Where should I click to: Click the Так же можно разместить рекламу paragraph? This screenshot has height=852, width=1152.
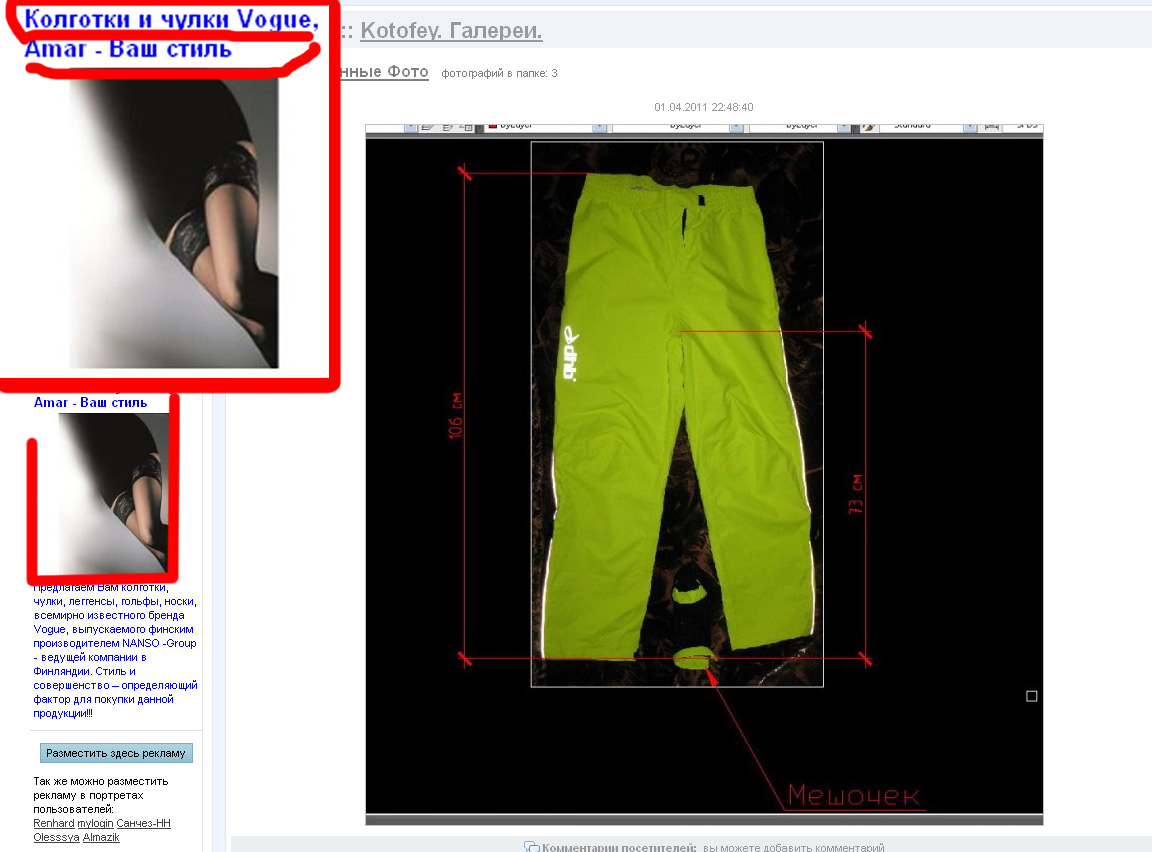coord(101,795)
